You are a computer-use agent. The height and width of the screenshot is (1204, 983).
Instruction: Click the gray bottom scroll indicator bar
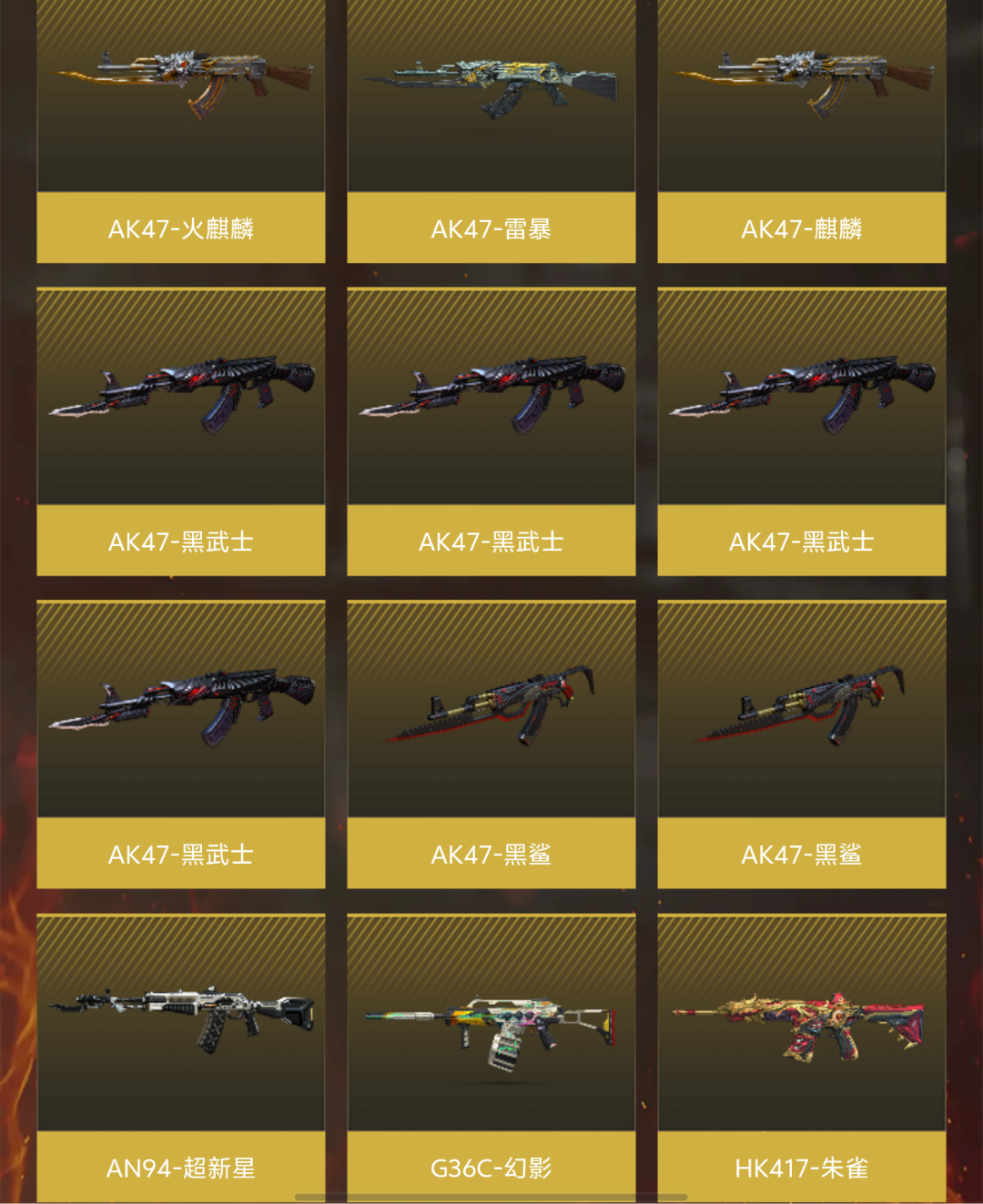491,1197
